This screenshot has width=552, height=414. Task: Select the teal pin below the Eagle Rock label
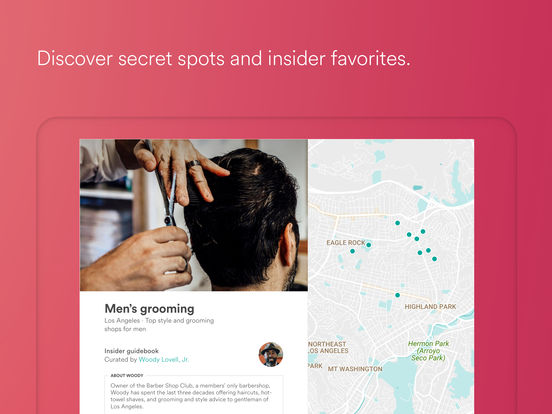(x=352, y=251)
